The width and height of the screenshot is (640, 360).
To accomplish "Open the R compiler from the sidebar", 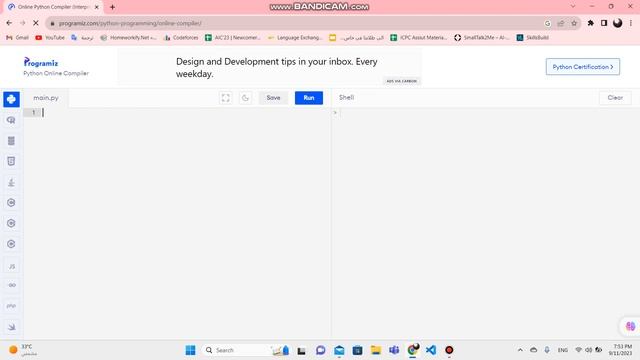I will pyautogui.click(x=11, y=120).
